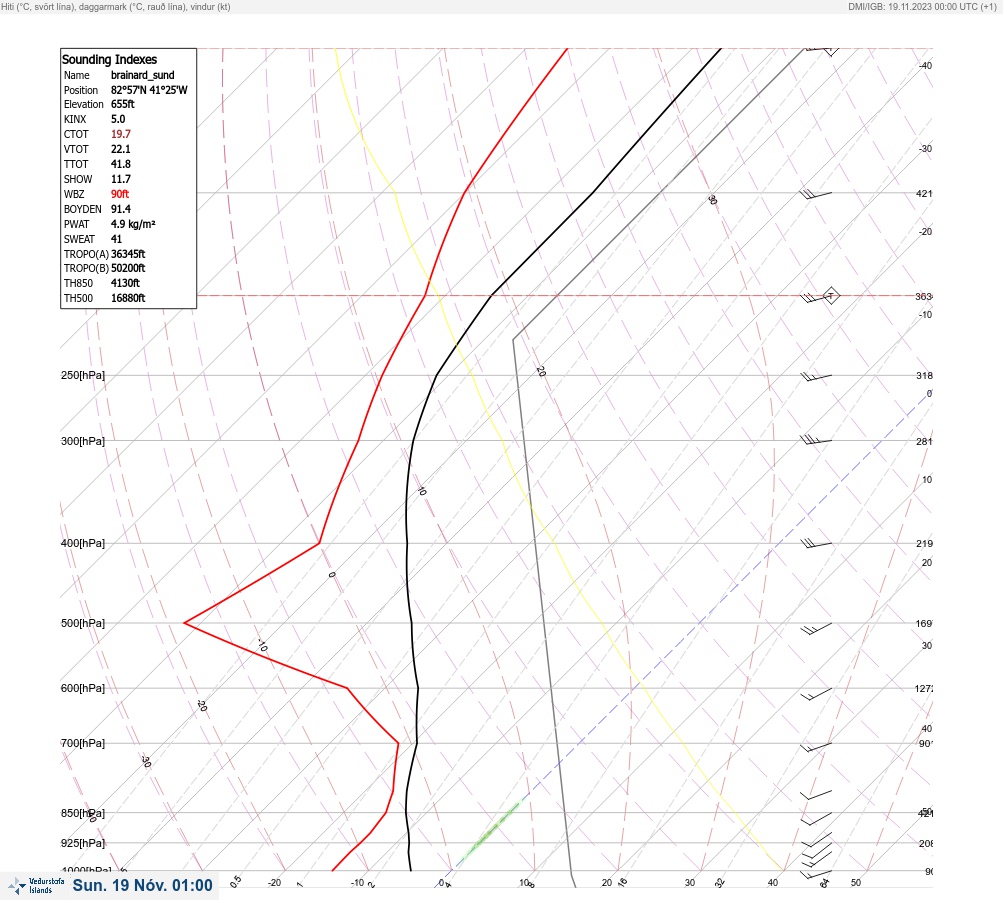Select the KINX value 5.0
The image size is (1003, 900).
tap(118, 119)
